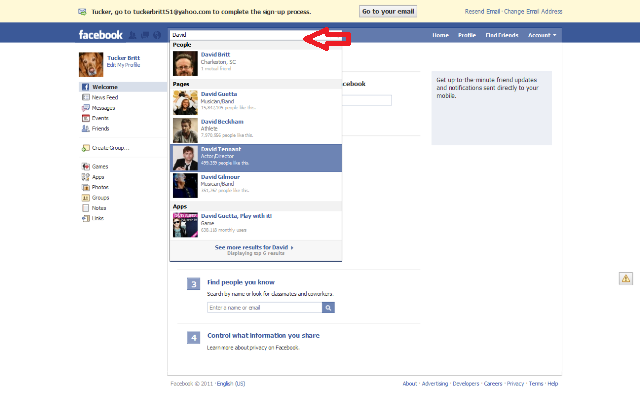The width and height of the screenshot is (640, 405).
Task: Click the Apps sidebar icon
Action: pyautogui.click(x=85, y=177)
